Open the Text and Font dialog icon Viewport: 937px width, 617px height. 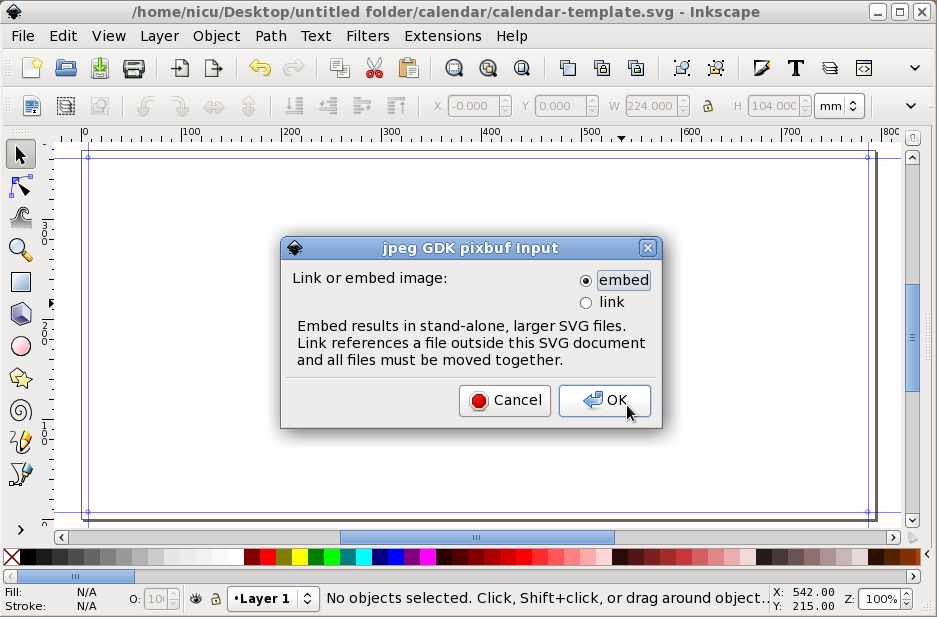[795, 68]
